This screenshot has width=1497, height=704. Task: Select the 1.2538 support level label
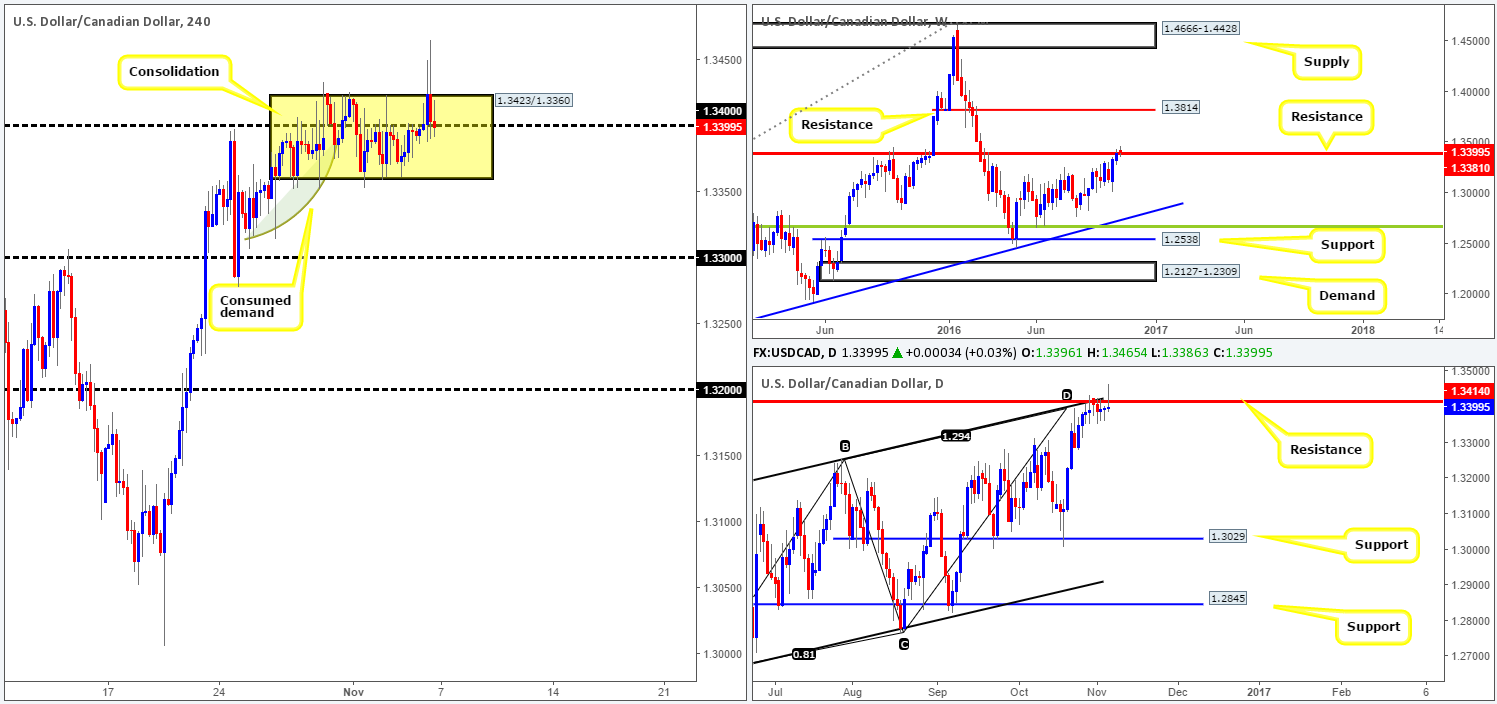pos(1182,240)
